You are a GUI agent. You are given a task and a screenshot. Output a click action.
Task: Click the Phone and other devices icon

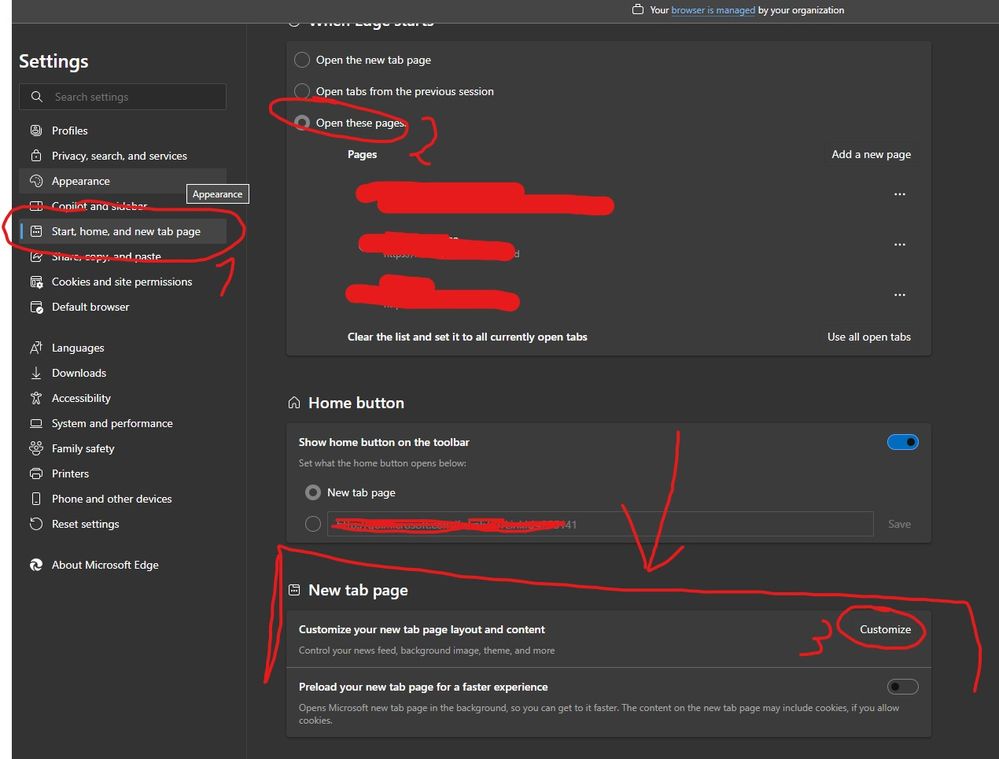click(36, 498)
